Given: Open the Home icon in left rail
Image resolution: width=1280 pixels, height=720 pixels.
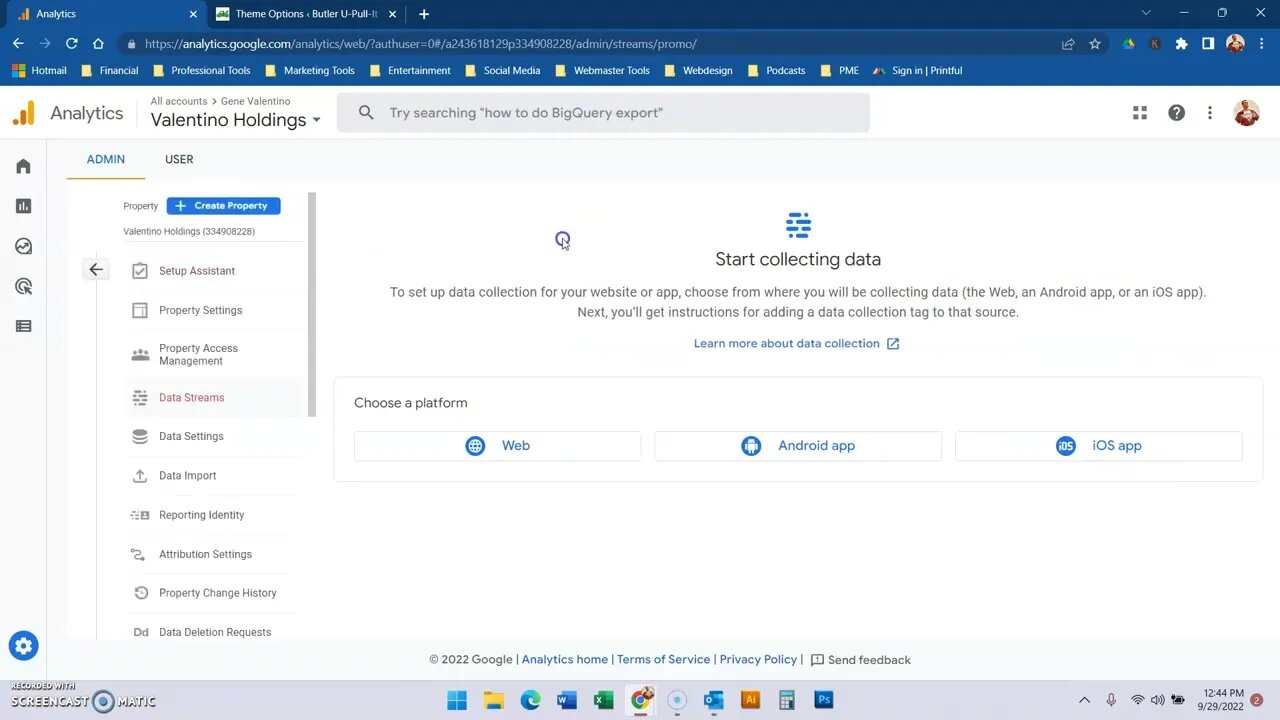Looking at the screenshot, I should point(23,166).
